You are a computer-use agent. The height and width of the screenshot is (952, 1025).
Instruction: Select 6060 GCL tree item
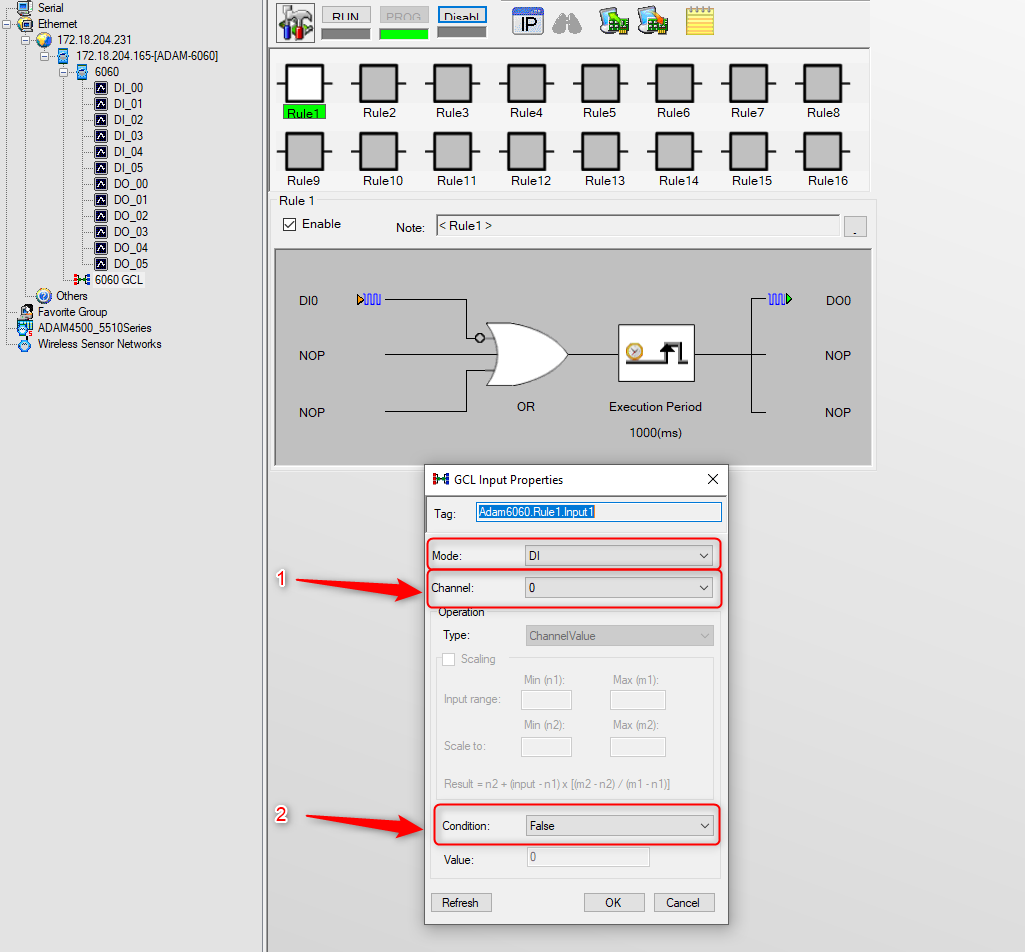118,280
